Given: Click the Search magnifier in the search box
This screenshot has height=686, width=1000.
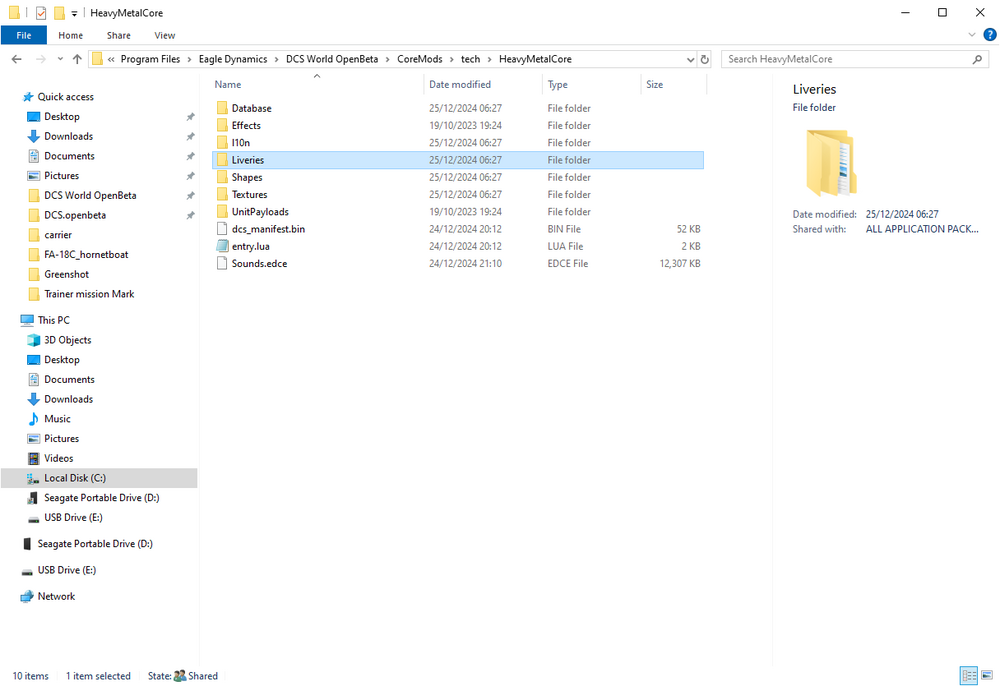Looking at the screenshot, I should point(977,58).
